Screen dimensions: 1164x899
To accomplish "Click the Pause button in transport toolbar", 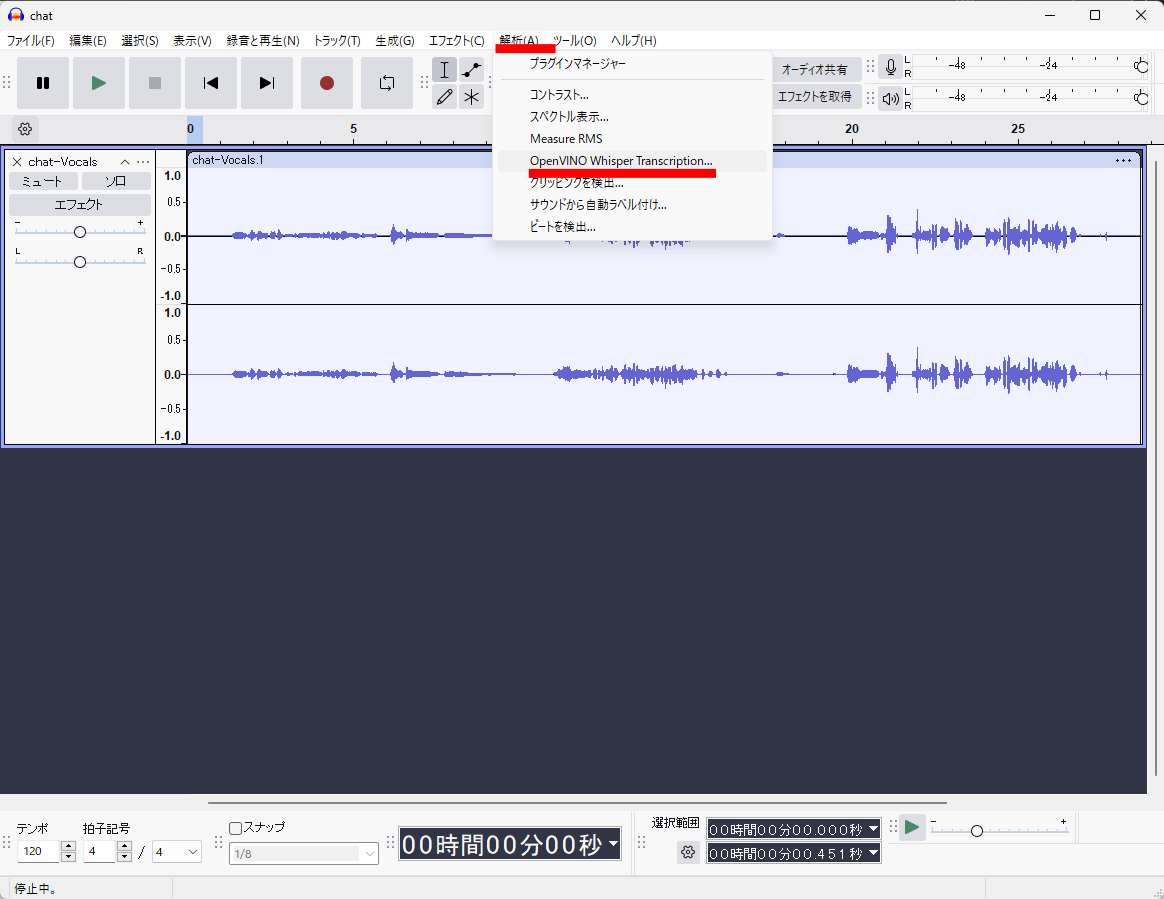I will (x=43, y=83).
